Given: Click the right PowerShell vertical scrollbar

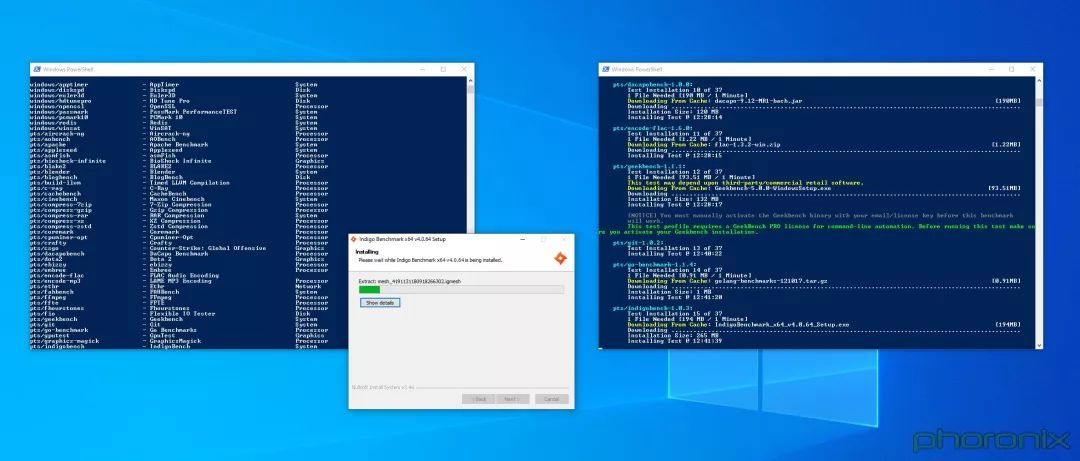Looking at the screenshot, I should (1039, 212).
